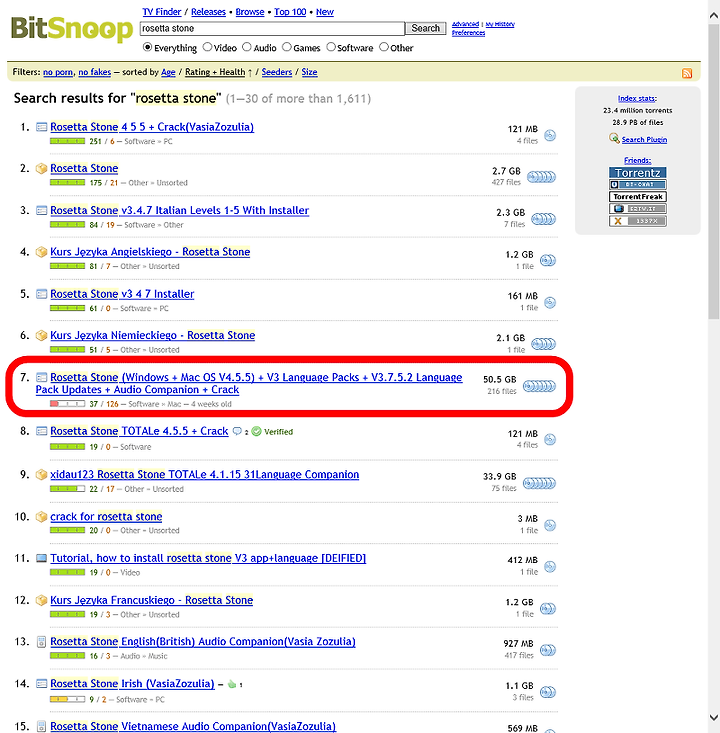Click disc icon for the Tutorial video result
This screenshot has width=720, height=733.
(x=550, y=567)
